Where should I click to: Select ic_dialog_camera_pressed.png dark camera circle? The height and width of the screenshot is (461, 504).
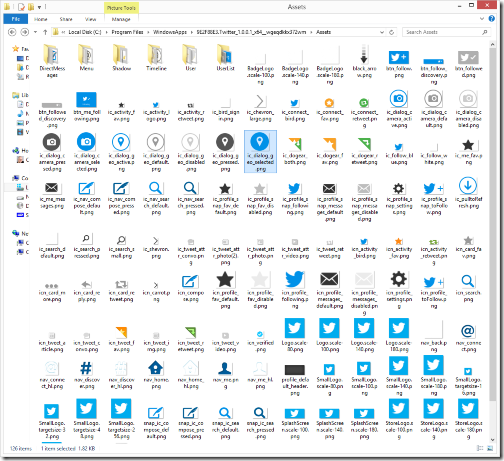[52, 152]
